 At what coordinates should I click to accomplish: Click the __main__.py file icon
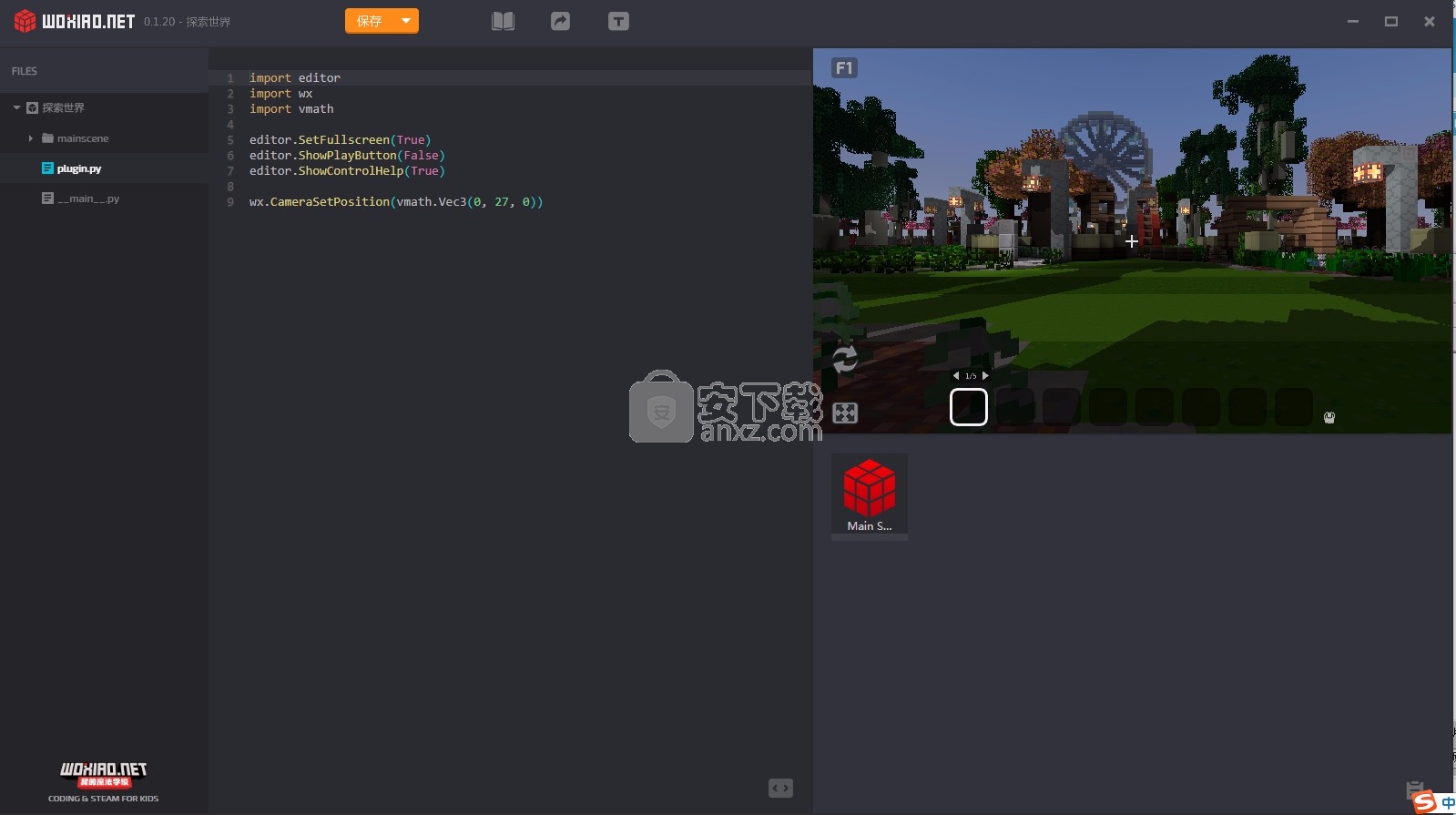tap(47, 198)
